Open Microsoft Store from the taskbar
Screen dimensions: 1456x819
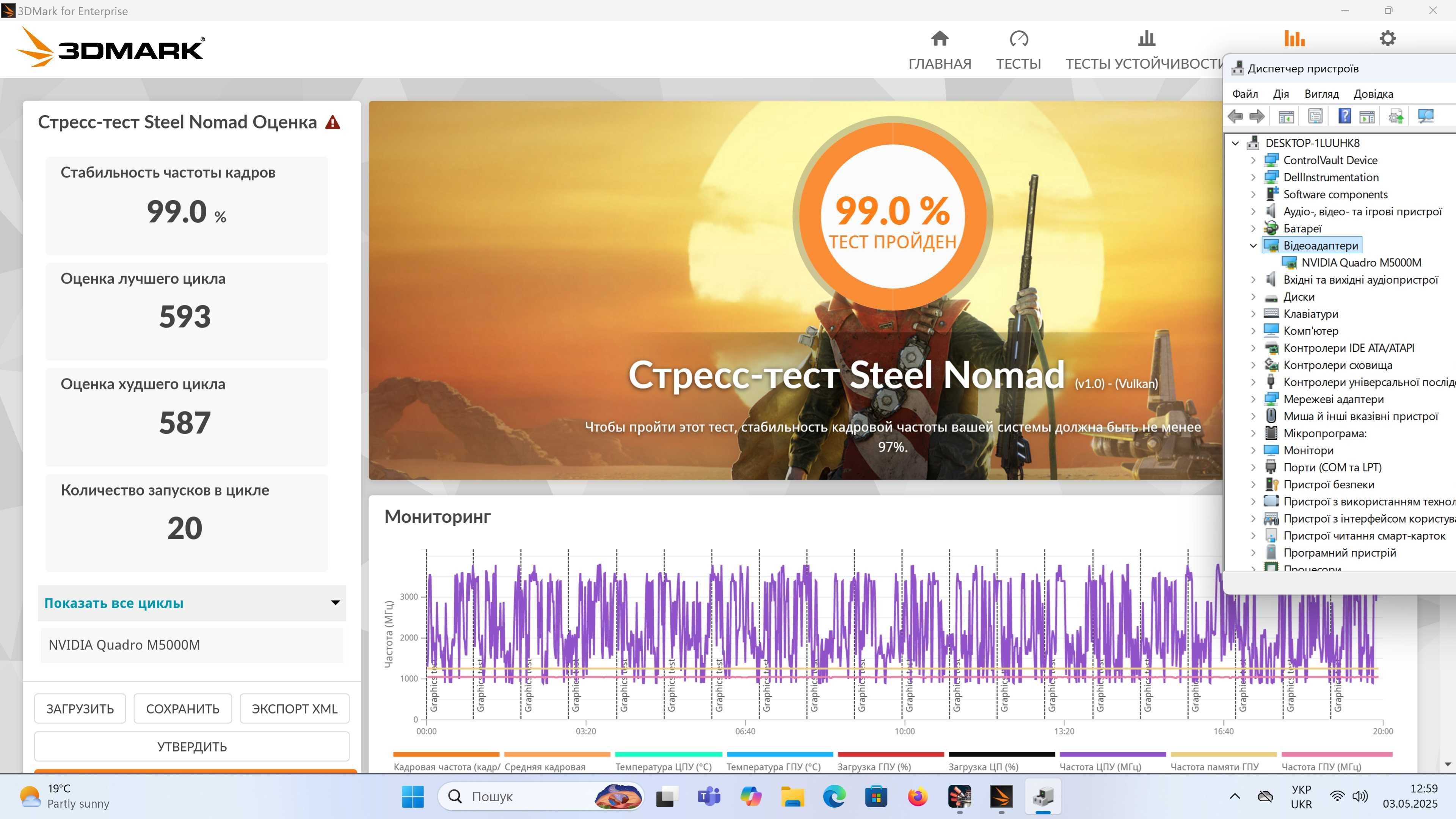(x=876, y=796)
